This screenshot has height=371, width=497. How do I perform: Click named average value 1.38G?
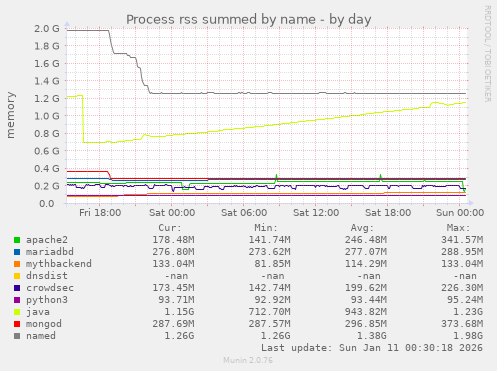[372, 336]
